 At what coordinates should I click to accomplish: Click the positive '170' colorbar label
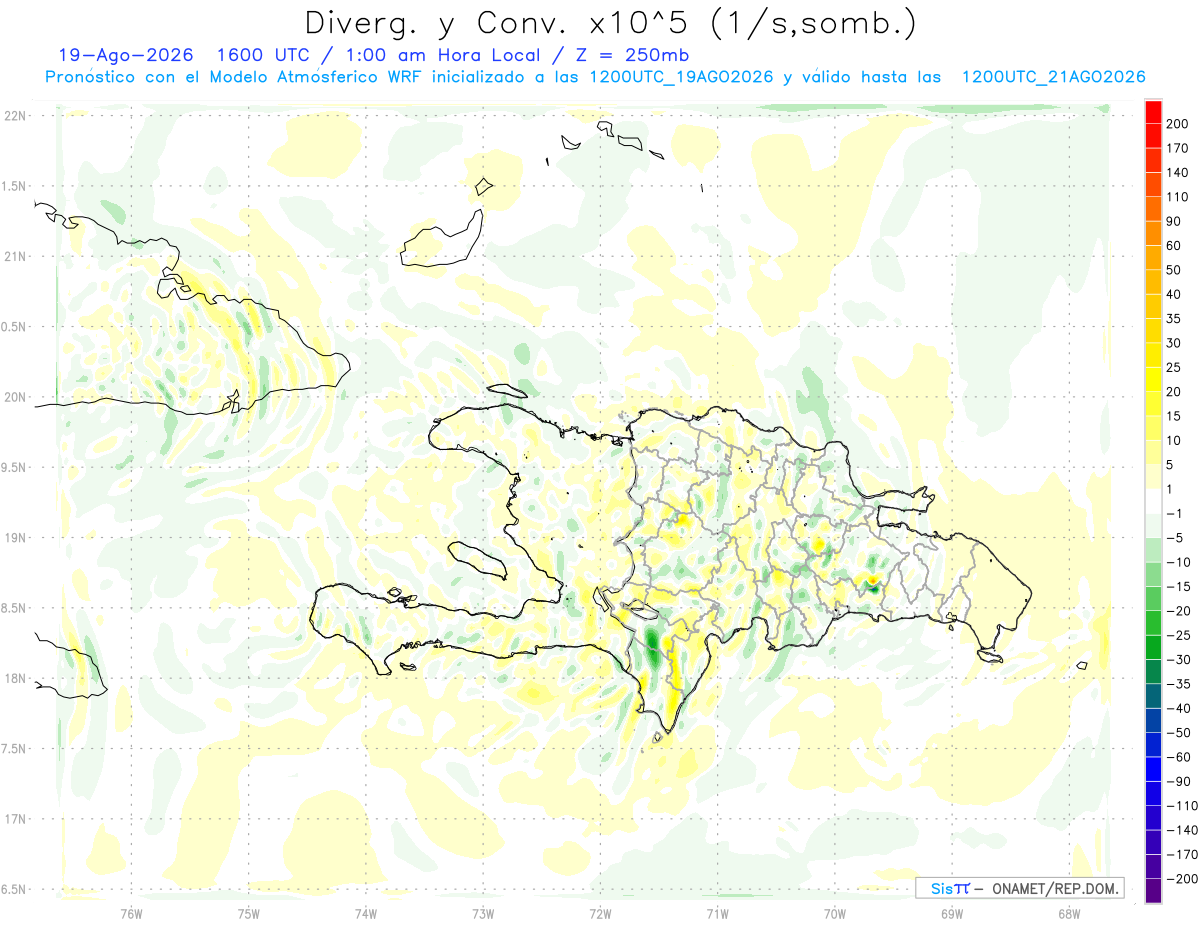[1177, 148]
